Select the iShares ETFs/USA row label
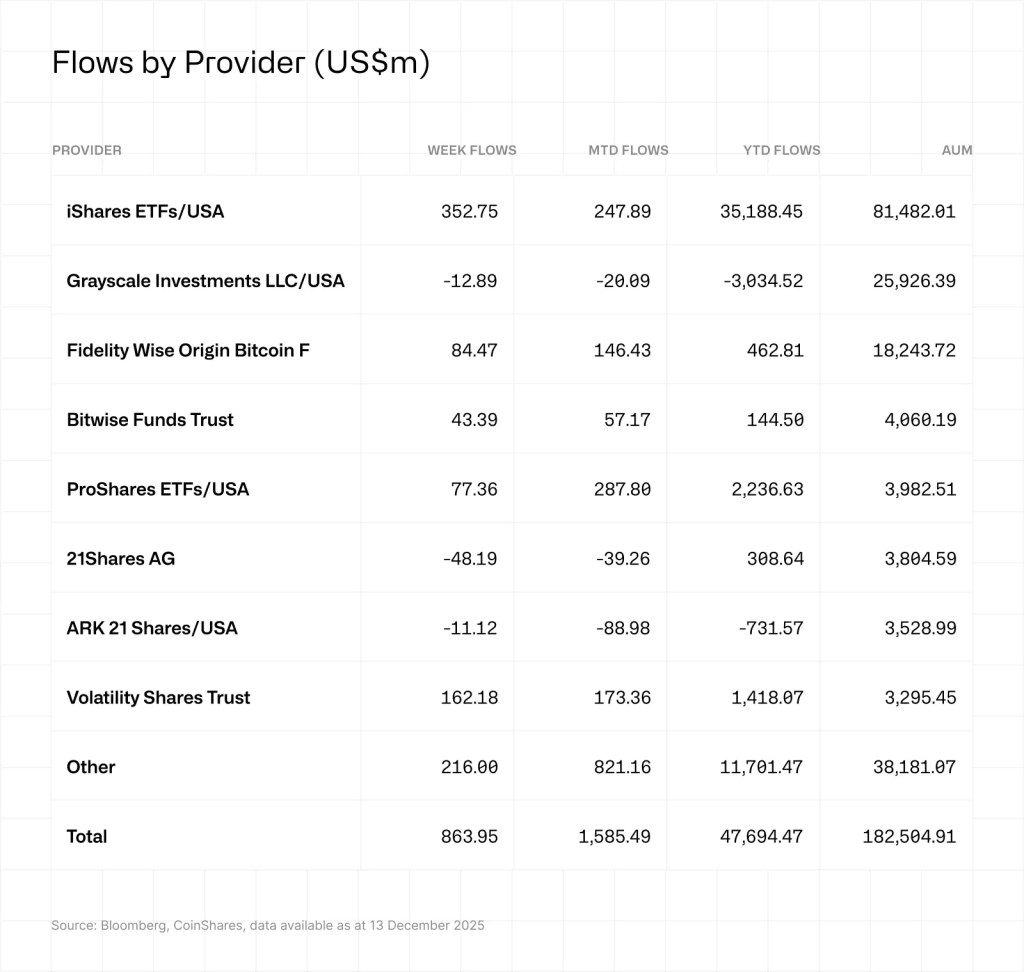 click(x=145, y=211)
